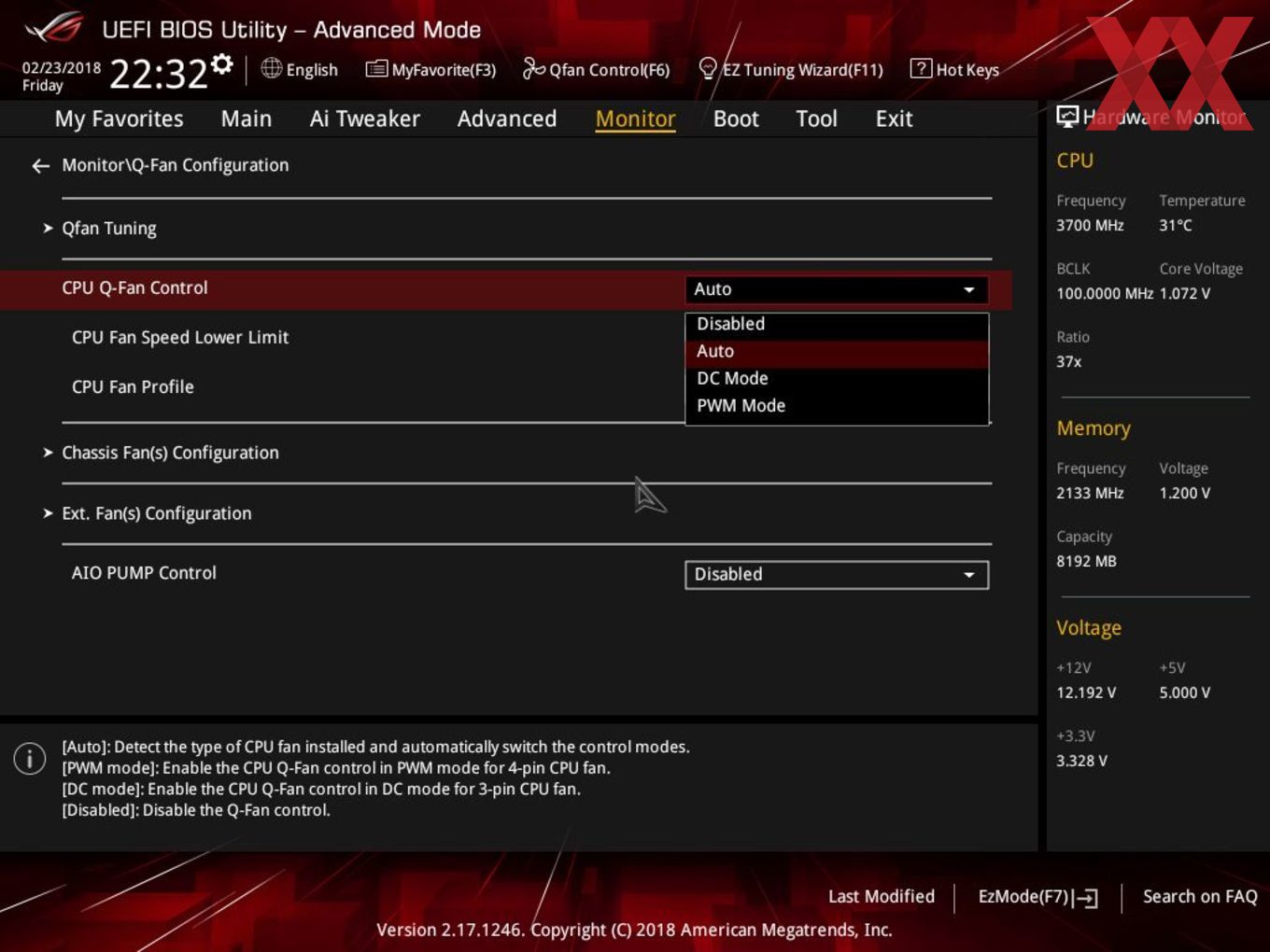Click the CPU frequency value 3700 MHz

click(x=1090, y=225)
